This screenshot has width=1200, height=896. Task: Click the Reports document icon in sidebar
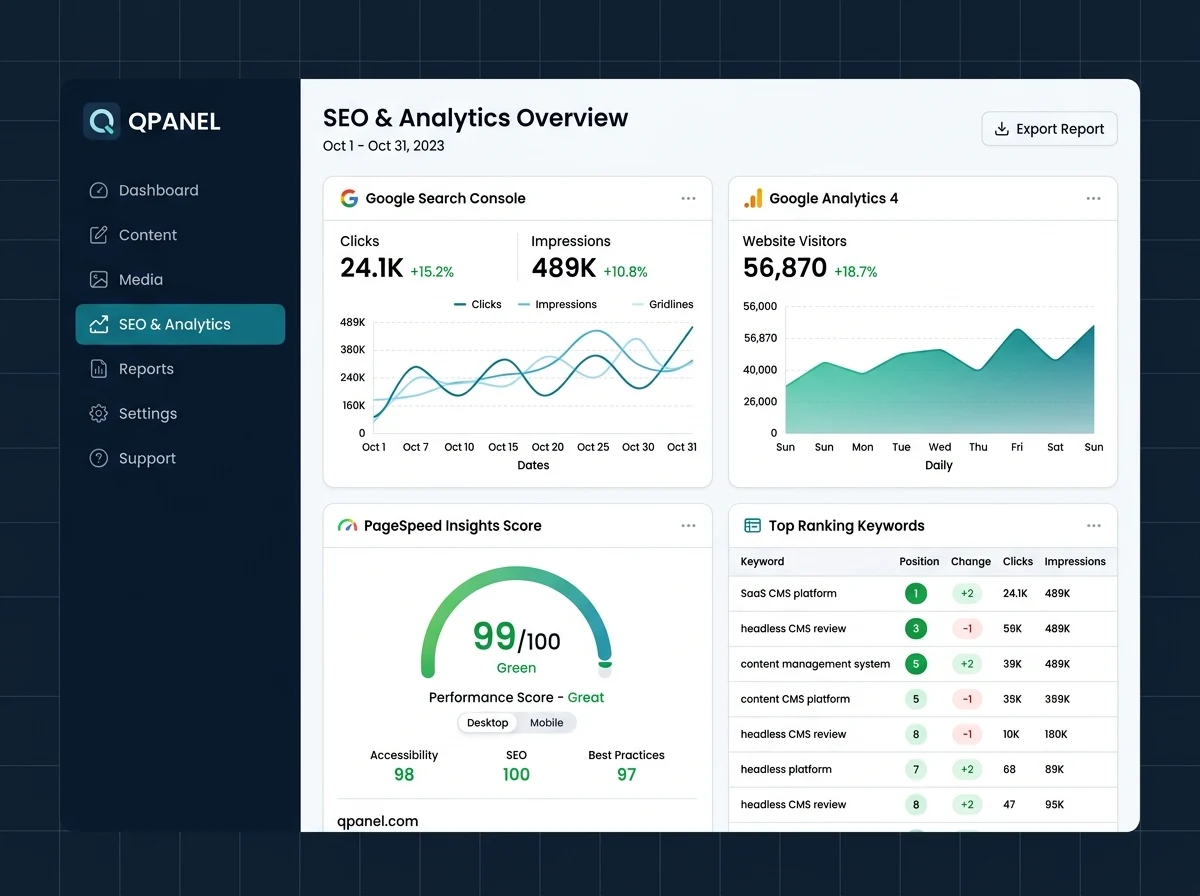tap(98, 369)
